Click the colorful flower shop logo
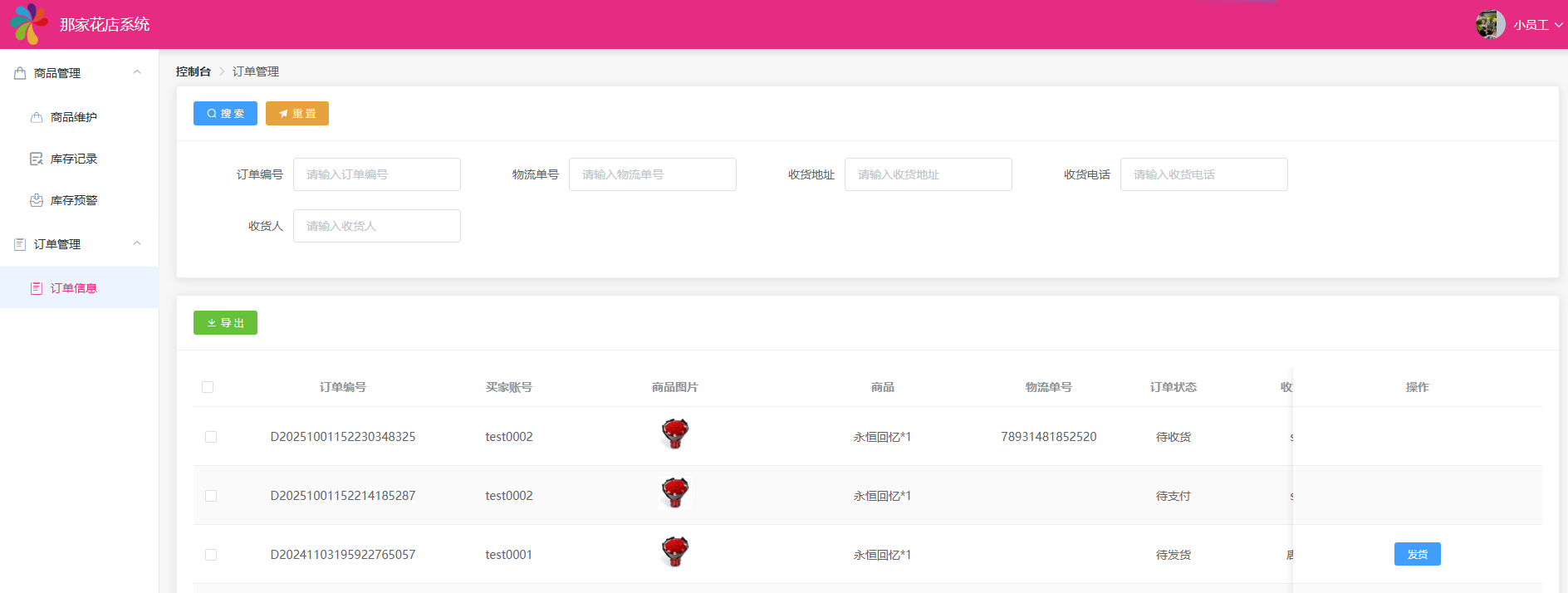Screen dimensions: 1568x593 [x=28, y=24]
